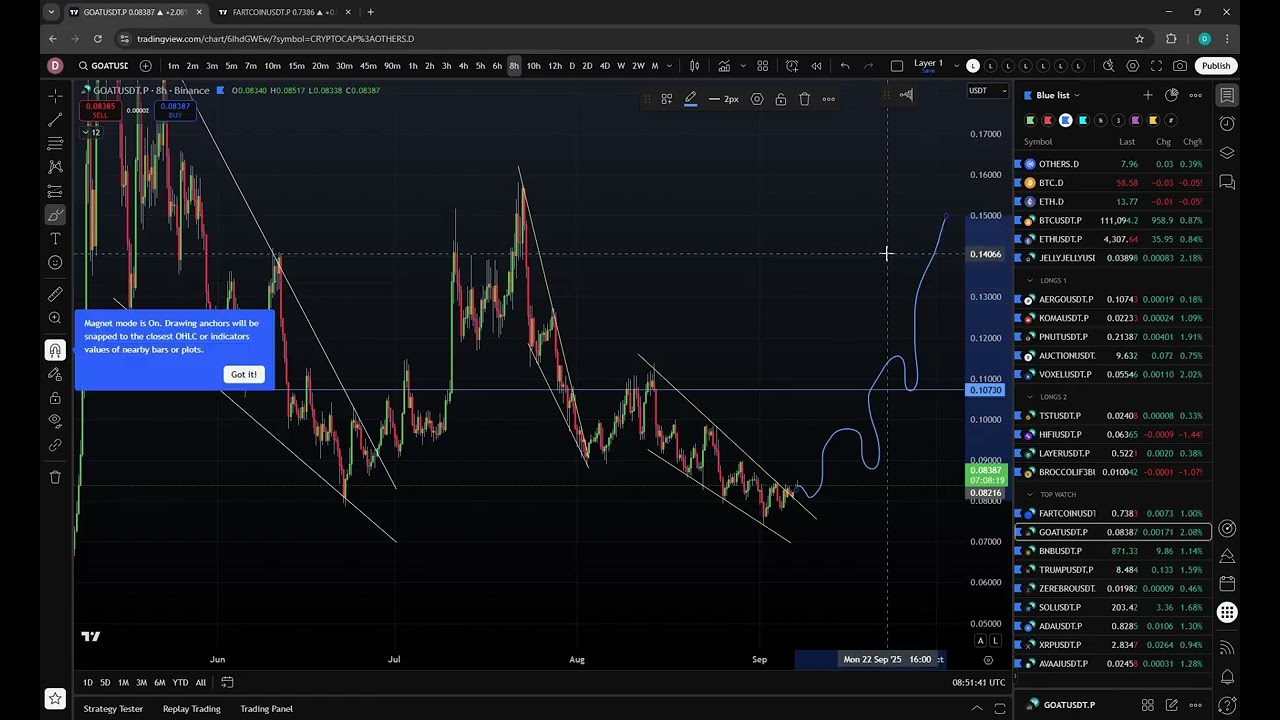This screenshot has height=720, width=1280.
Task: Select the text annotation tool
Action: 55,239
